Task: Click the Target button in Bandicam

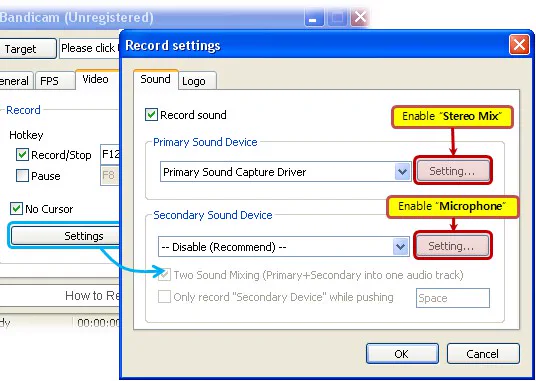Action: (27, 49)
